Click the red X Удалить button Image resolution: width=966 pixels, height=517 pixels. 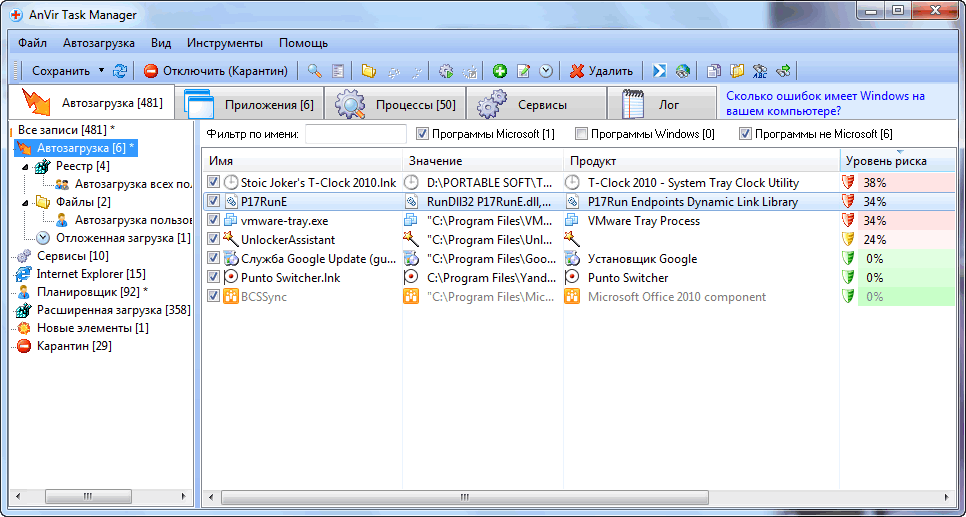tap(601, 71)
